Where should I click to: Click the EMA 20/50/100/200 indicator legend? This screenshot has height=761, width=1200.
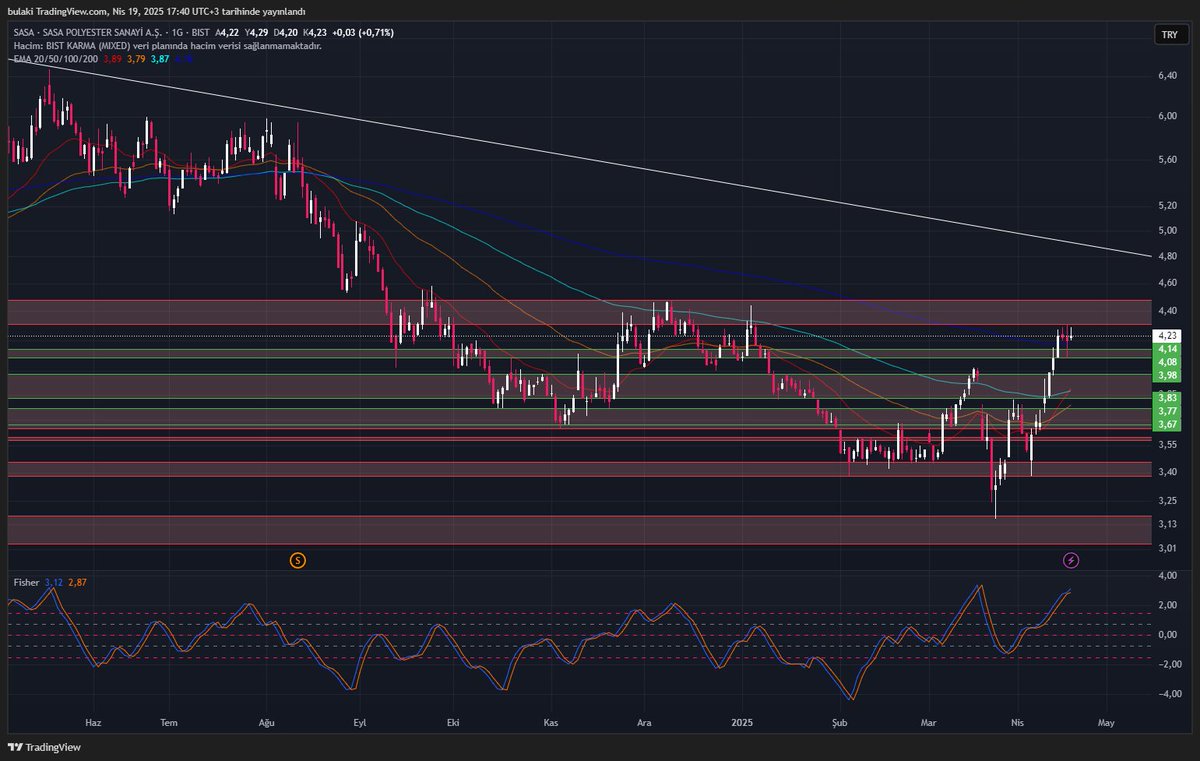56,59
